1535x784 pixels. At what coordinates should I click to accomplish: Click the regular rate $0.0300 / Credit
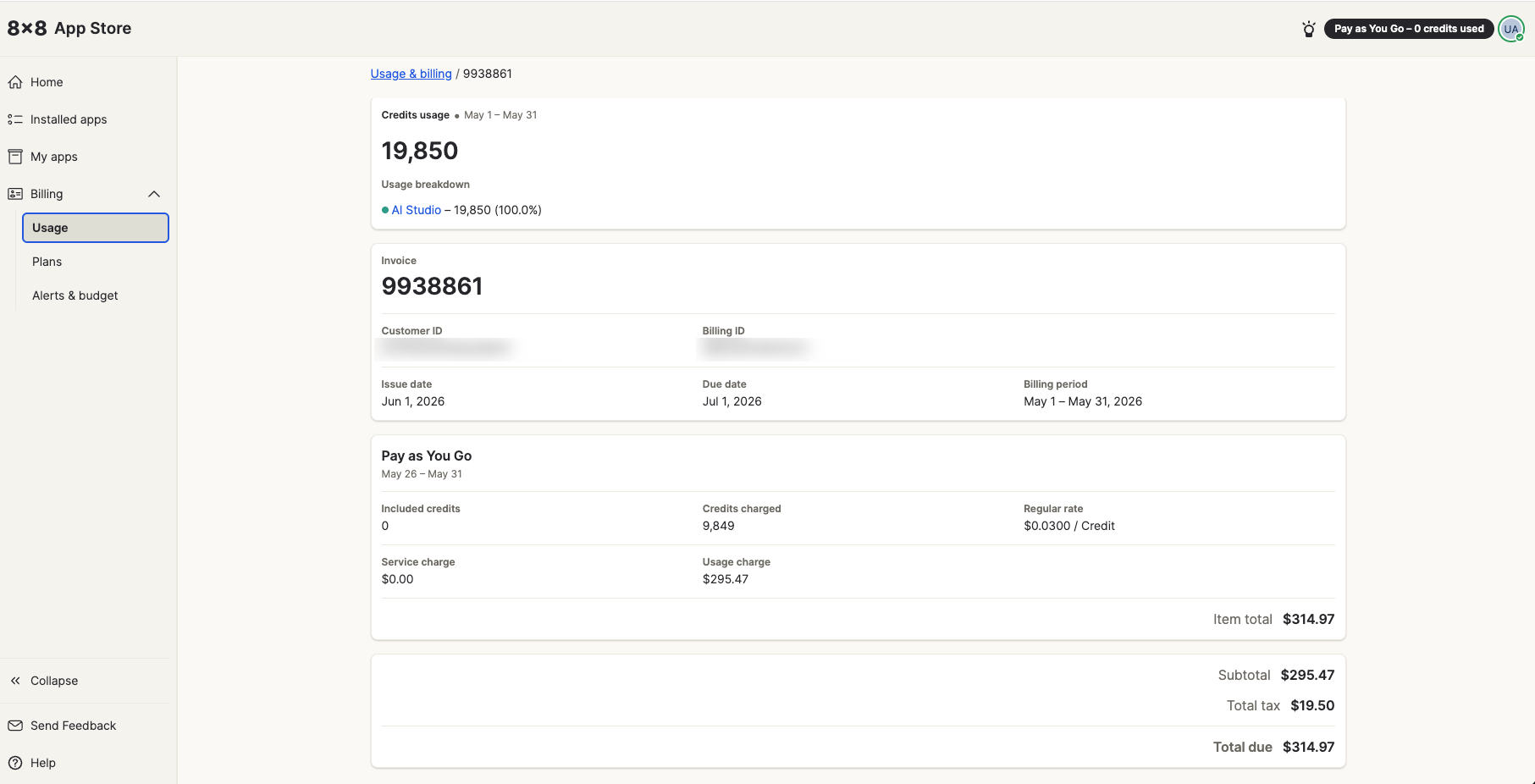tap(1069, 526)
